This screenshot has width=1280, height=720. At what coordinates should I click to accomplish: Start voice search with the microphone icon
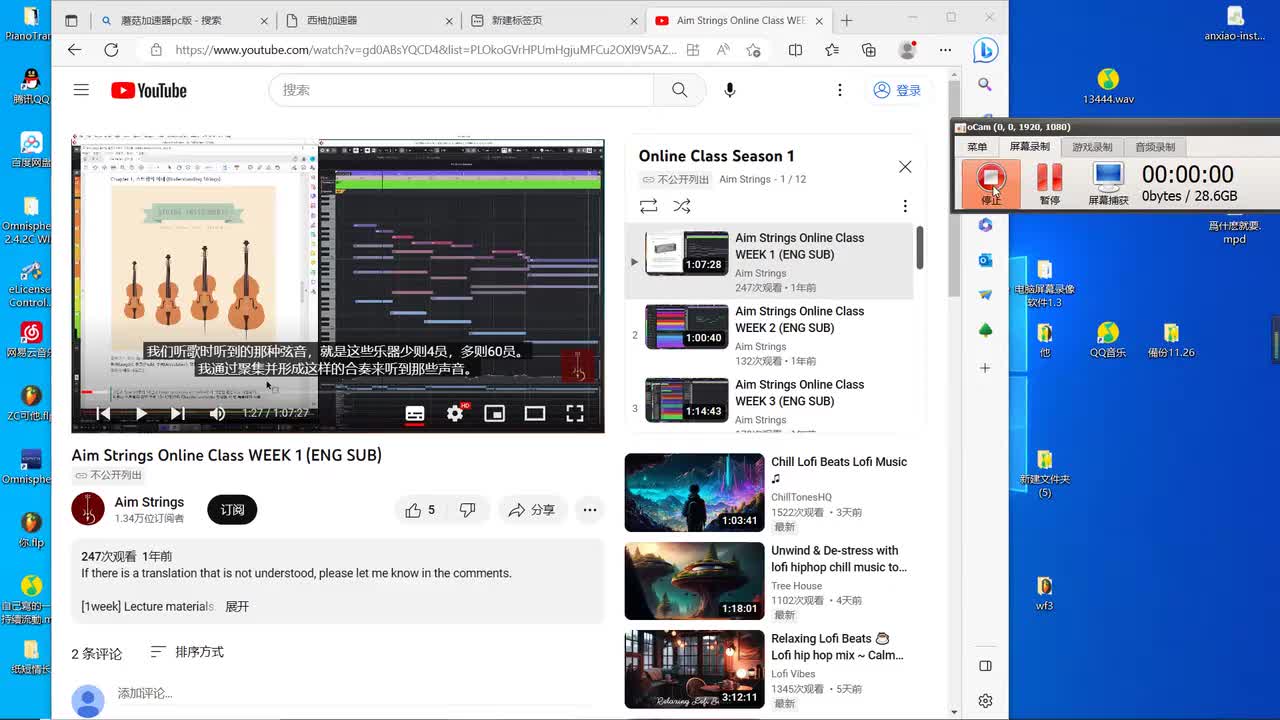730,90
